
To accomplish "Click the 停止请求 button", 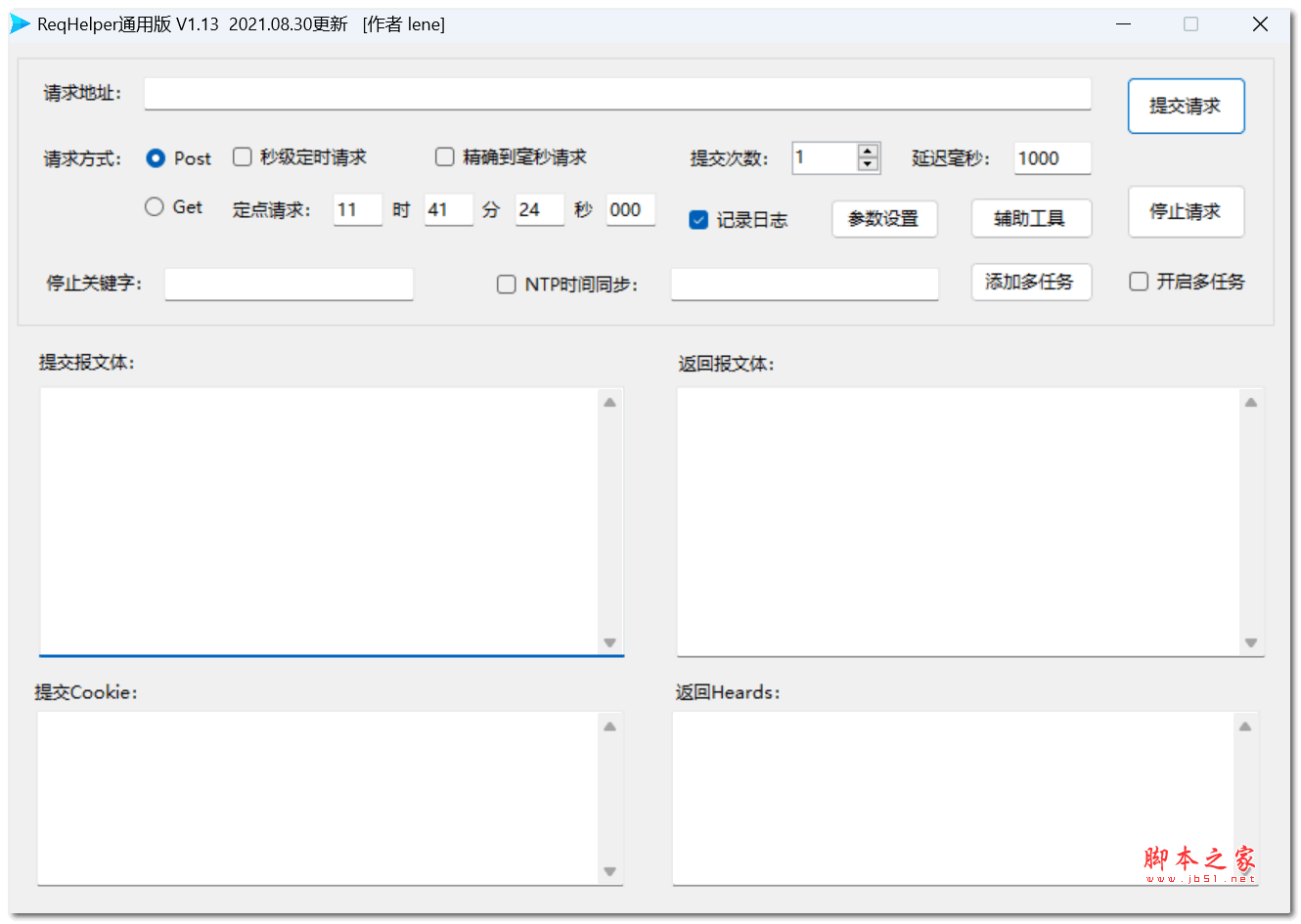I will [1186, 212].
